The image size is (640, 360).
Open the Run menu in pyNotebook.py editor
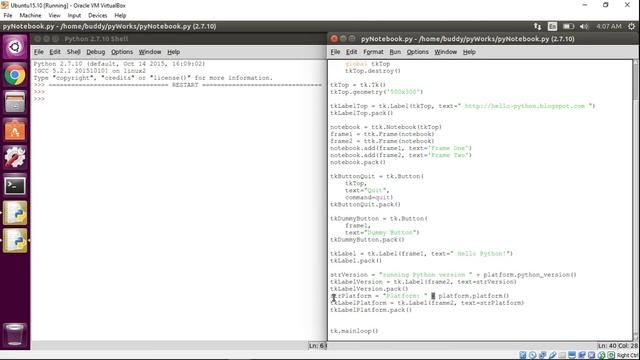[395, 52]
